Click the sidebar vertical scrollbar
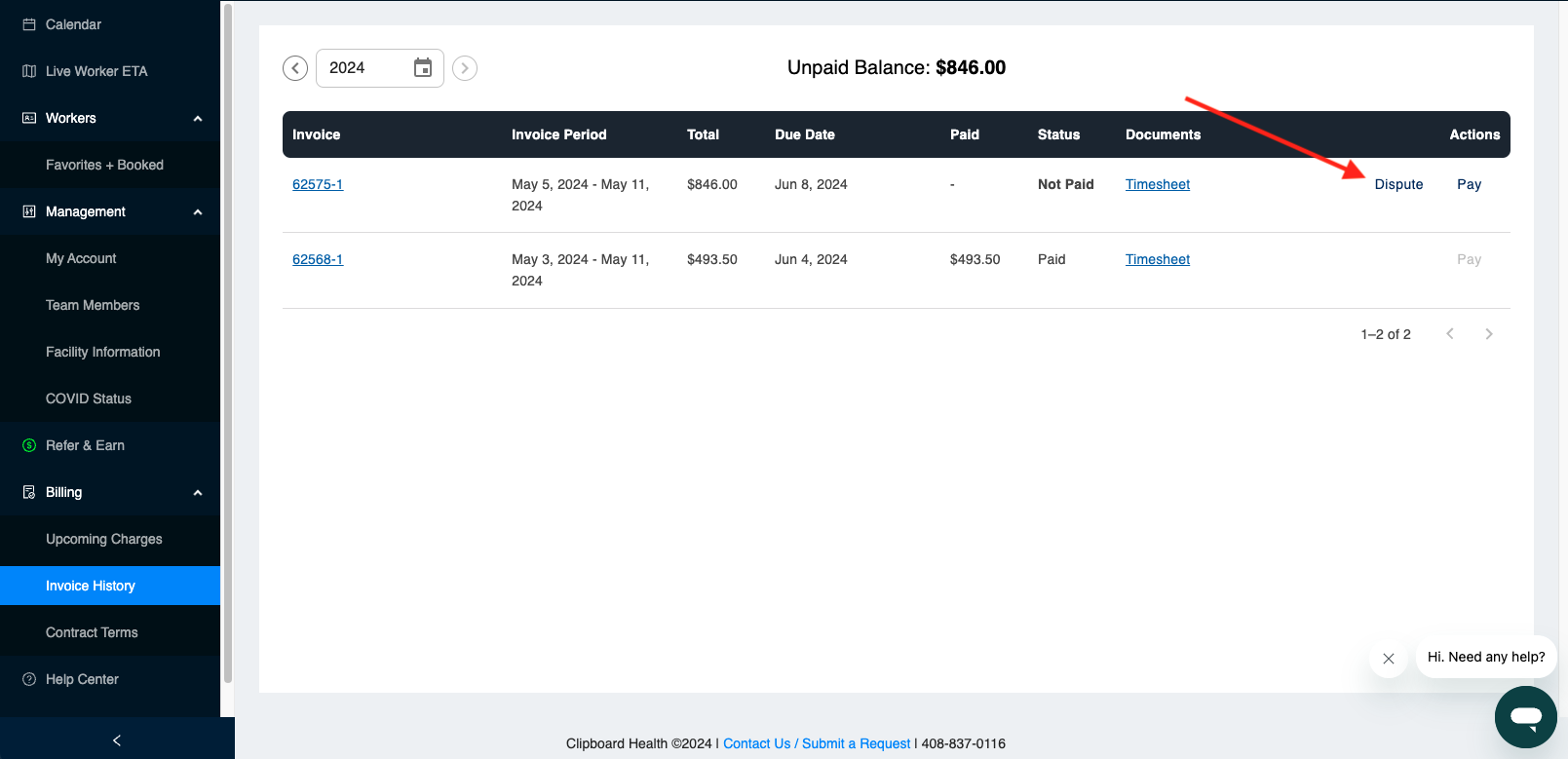 pyautogui.click(x=228, y=341)
